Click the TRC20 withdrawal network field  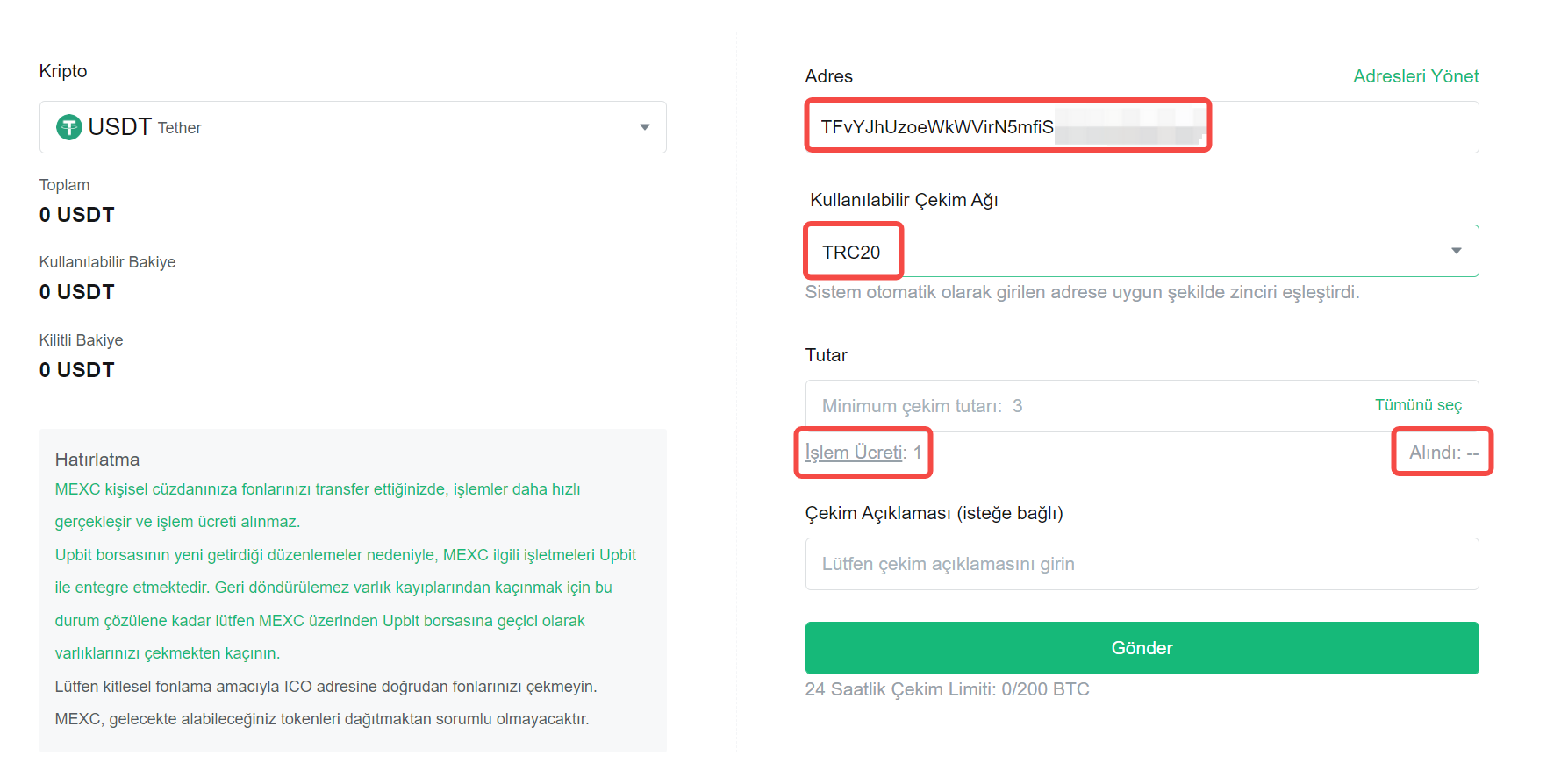[1142, 251]
